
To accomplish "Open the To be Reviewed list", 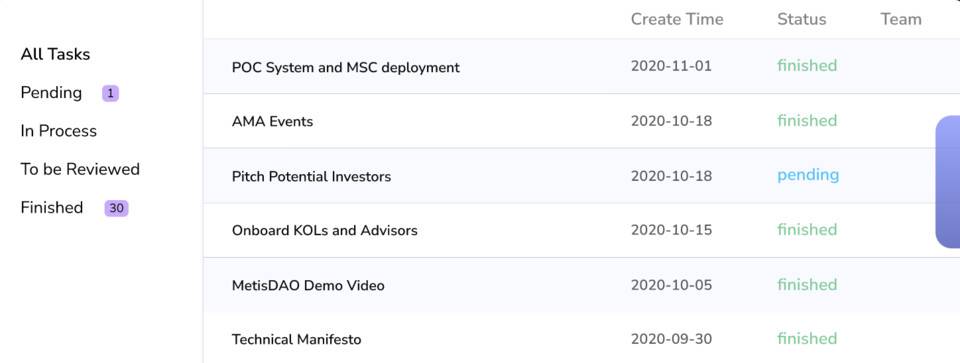I will click(x=80, y=169).
